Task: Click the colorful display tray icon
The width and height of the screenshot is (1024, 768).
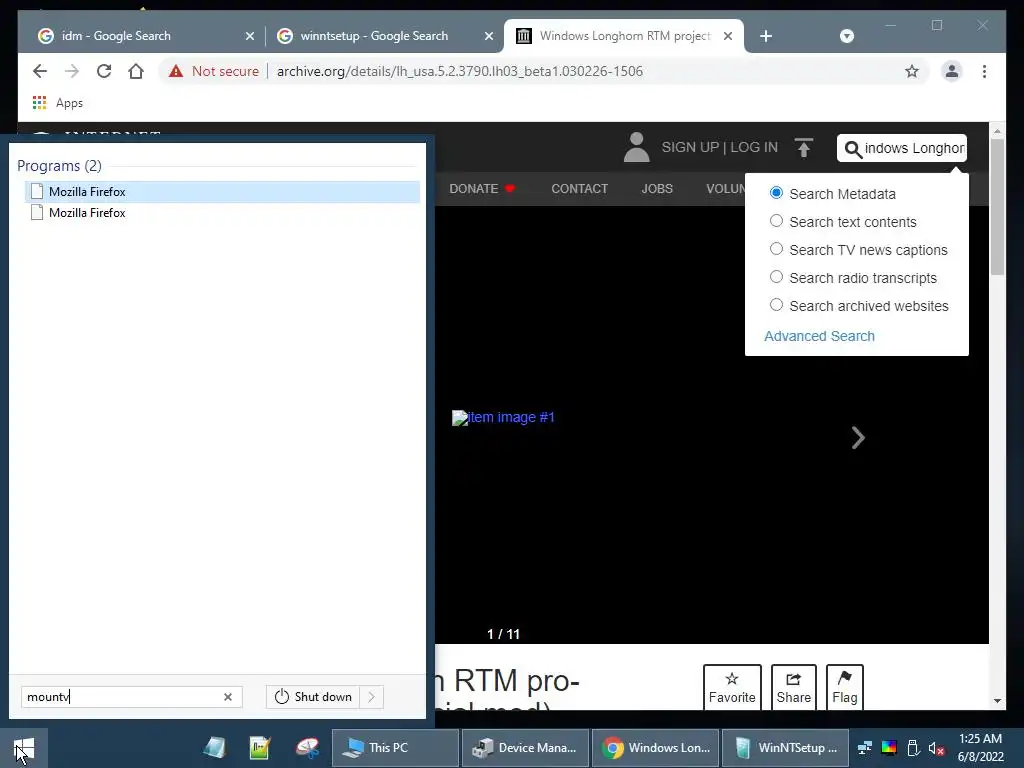Action: (x=889, y=748)
